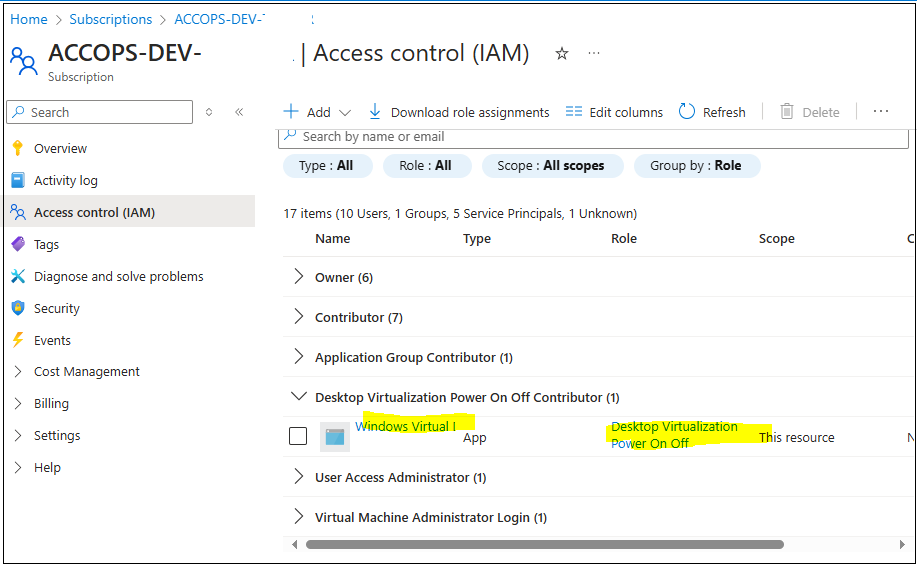917x564 pixels.
Task: Select Activity log in the sidebar
Action: point(65,180)
